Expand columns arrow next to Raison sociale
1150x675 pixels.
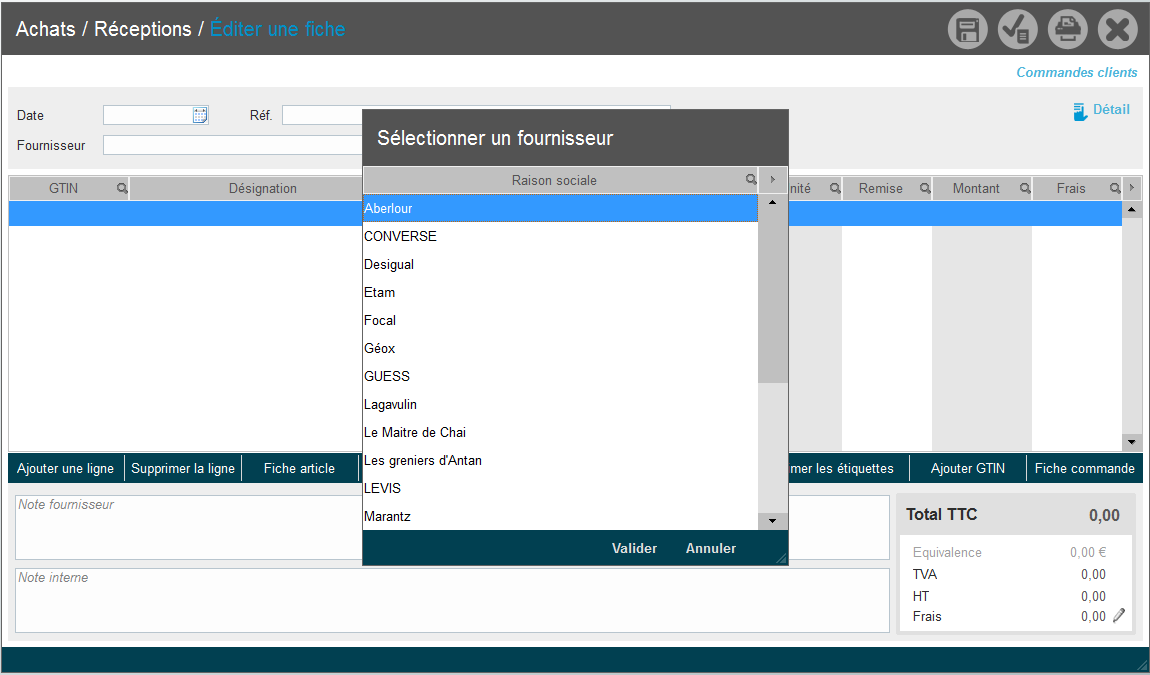pos(772,180)
